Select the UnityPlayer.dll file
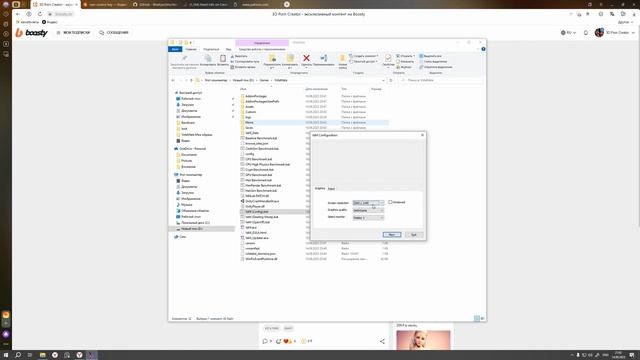 click(x=255, y=207)
